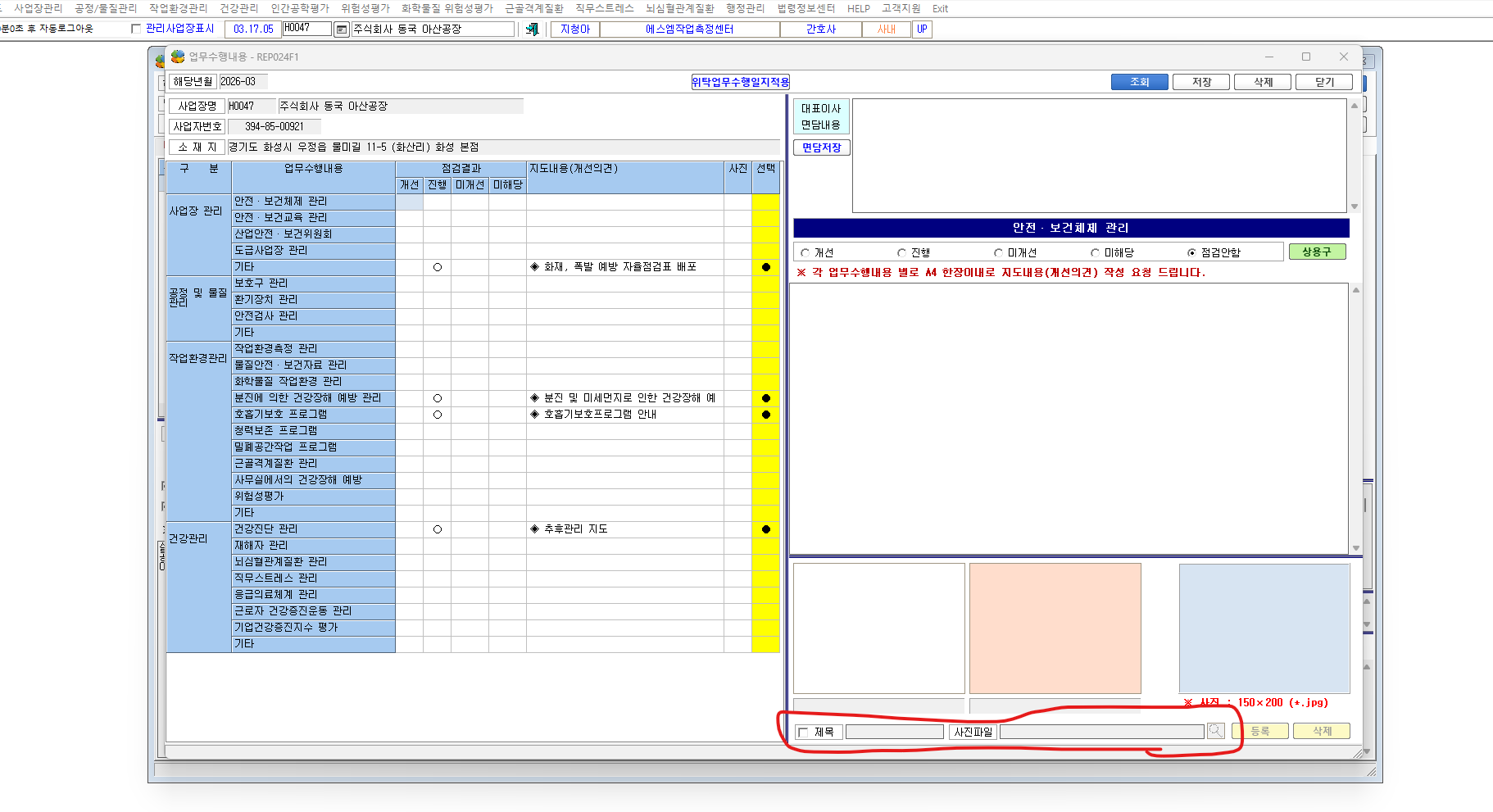Select the 미개선 radio button
The height and width of the screenshot is (812, 1493).
(x=999, y=253)
